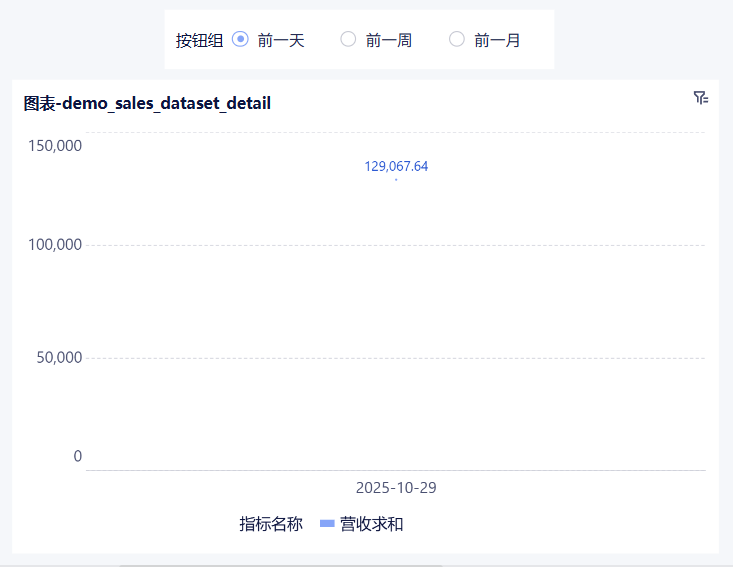The width and height of the screenshot is (733, 567).
Task: Open the chart filter icon
Action: pyautogui.click(x=700, y=98)
